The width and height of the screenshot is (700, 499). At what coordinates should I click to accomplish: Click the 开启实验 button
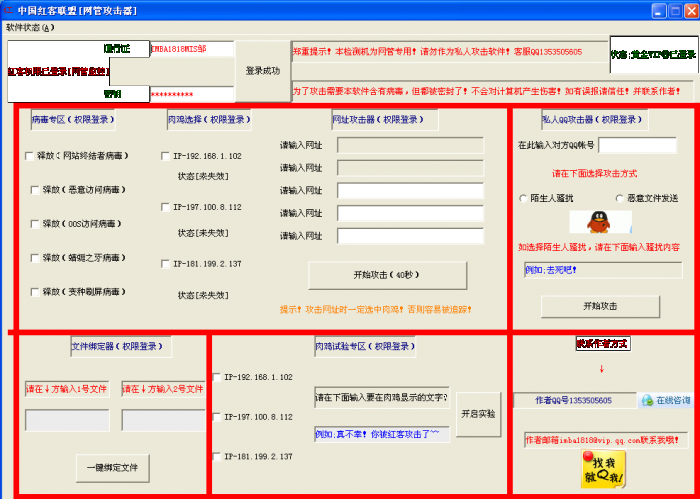pyautogui.click(x=479, y=414)
